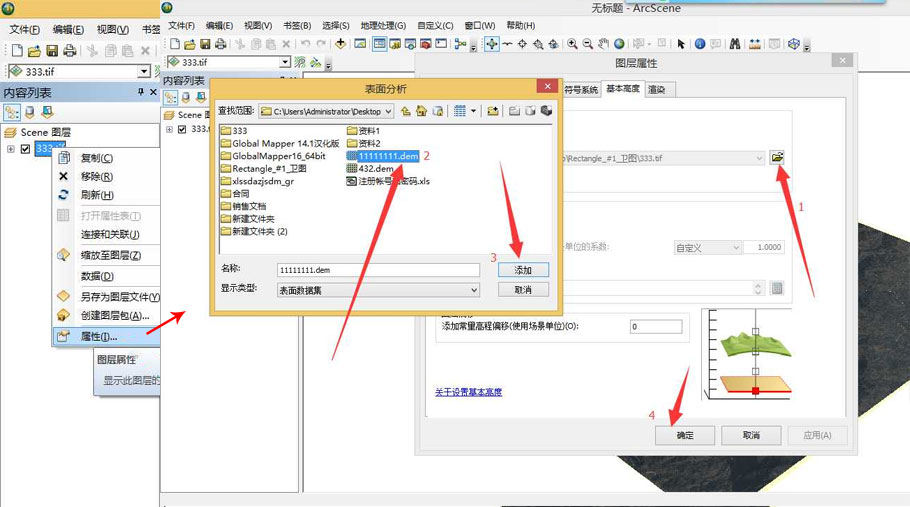Choose 属性(I)... in context menu
The width and height of the screenshot is (910, 507).
99,336
